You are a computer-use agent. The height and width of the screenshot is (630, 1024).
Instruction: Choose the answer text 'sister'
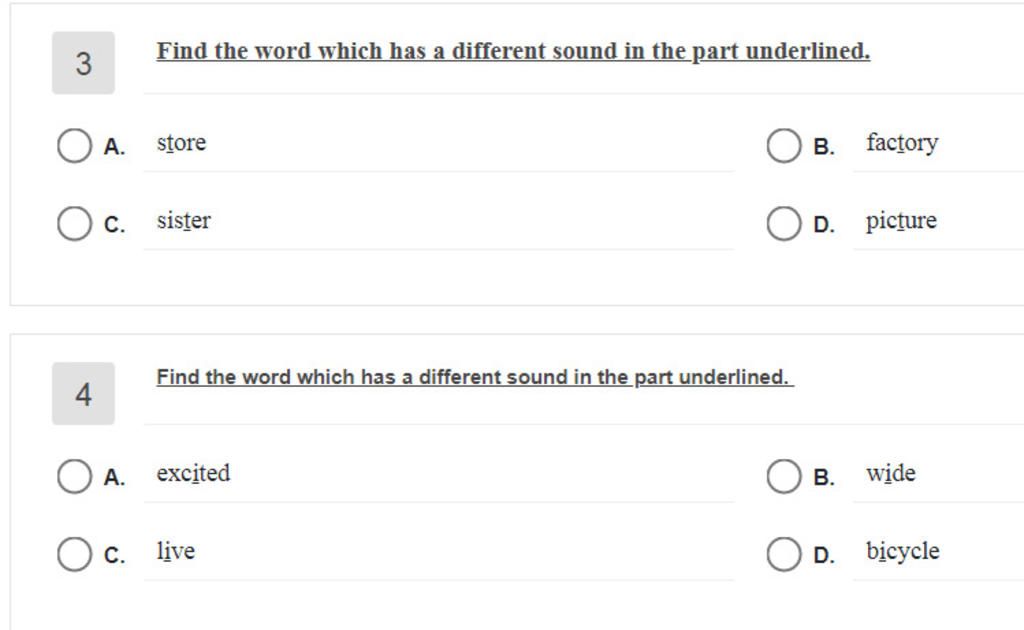point(184,221)
